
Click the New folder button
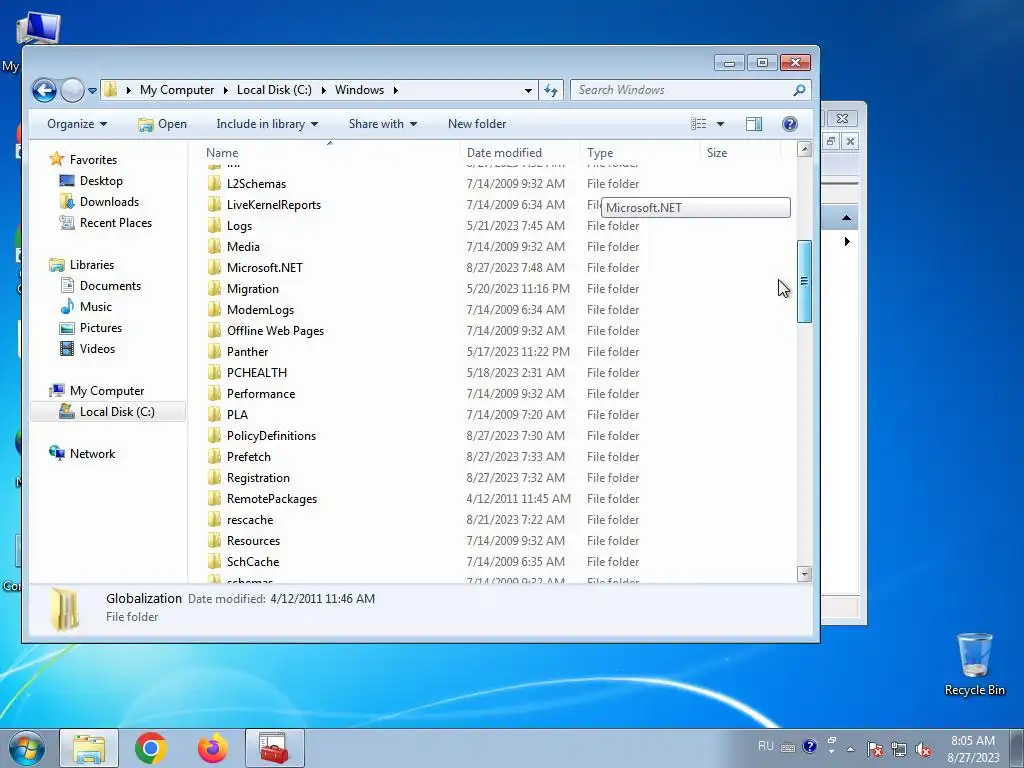(477, 124)
